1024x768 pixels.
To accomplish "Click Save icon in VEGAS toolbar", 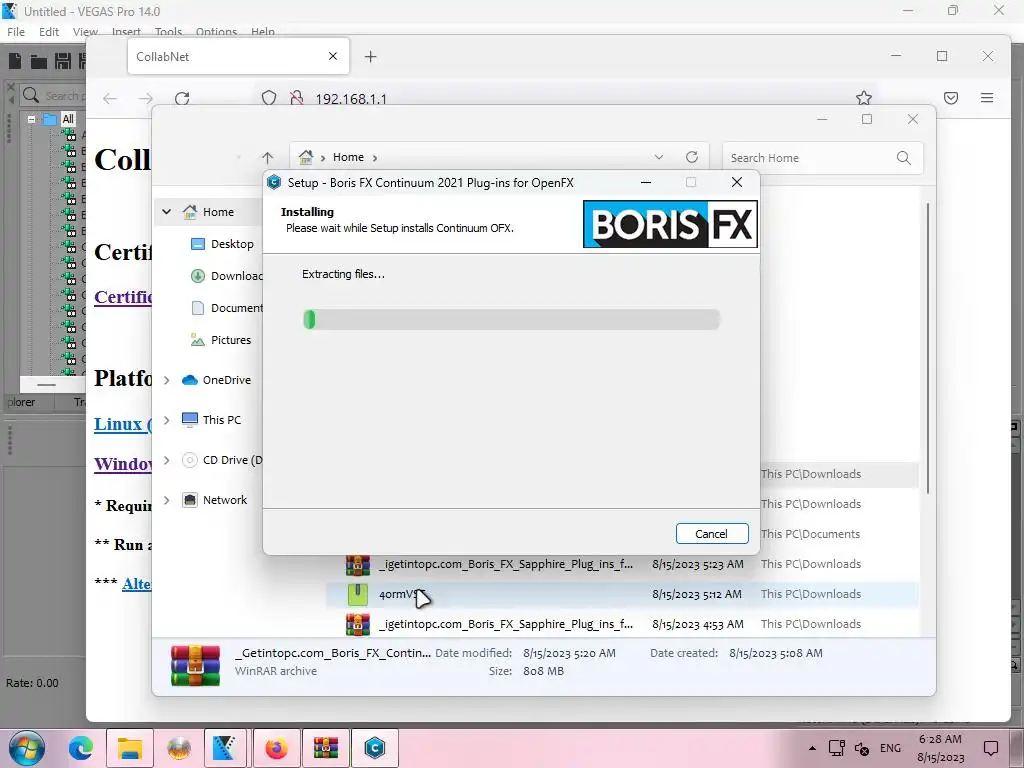I will (63, 61).
